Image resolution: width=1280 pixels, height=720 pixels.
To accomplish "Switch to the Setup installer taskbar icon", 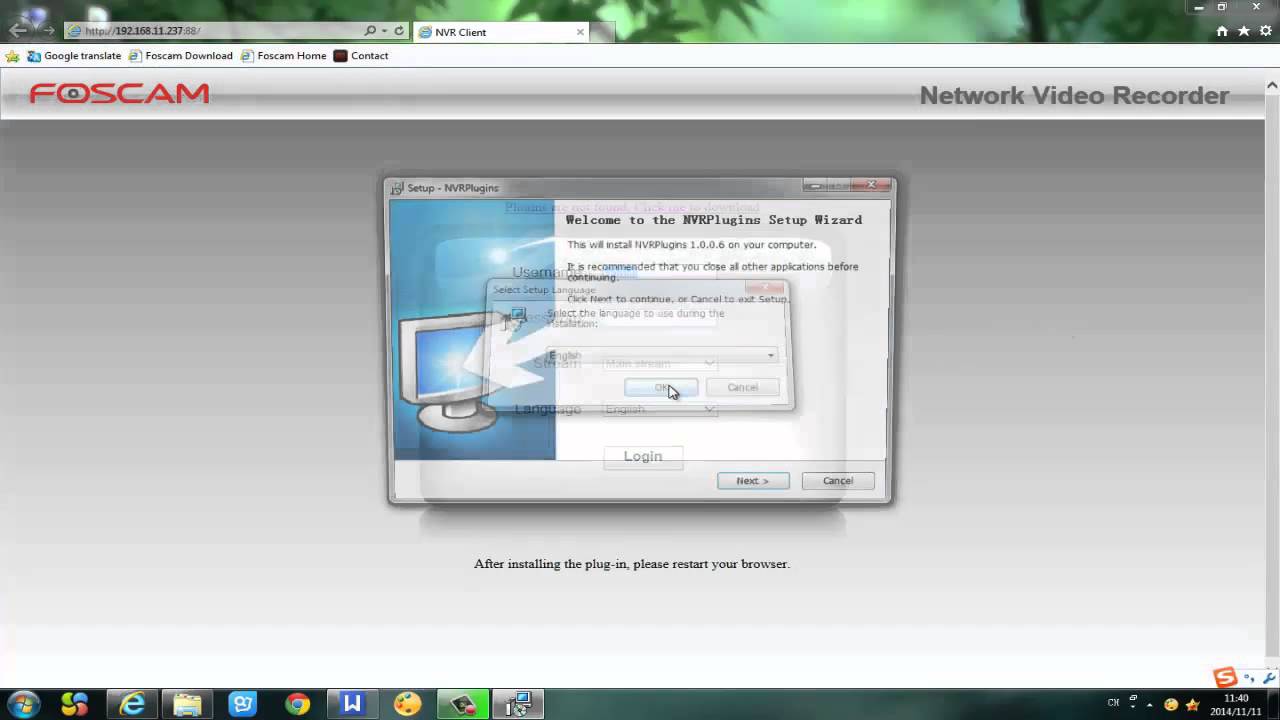I will click(517, 704).
